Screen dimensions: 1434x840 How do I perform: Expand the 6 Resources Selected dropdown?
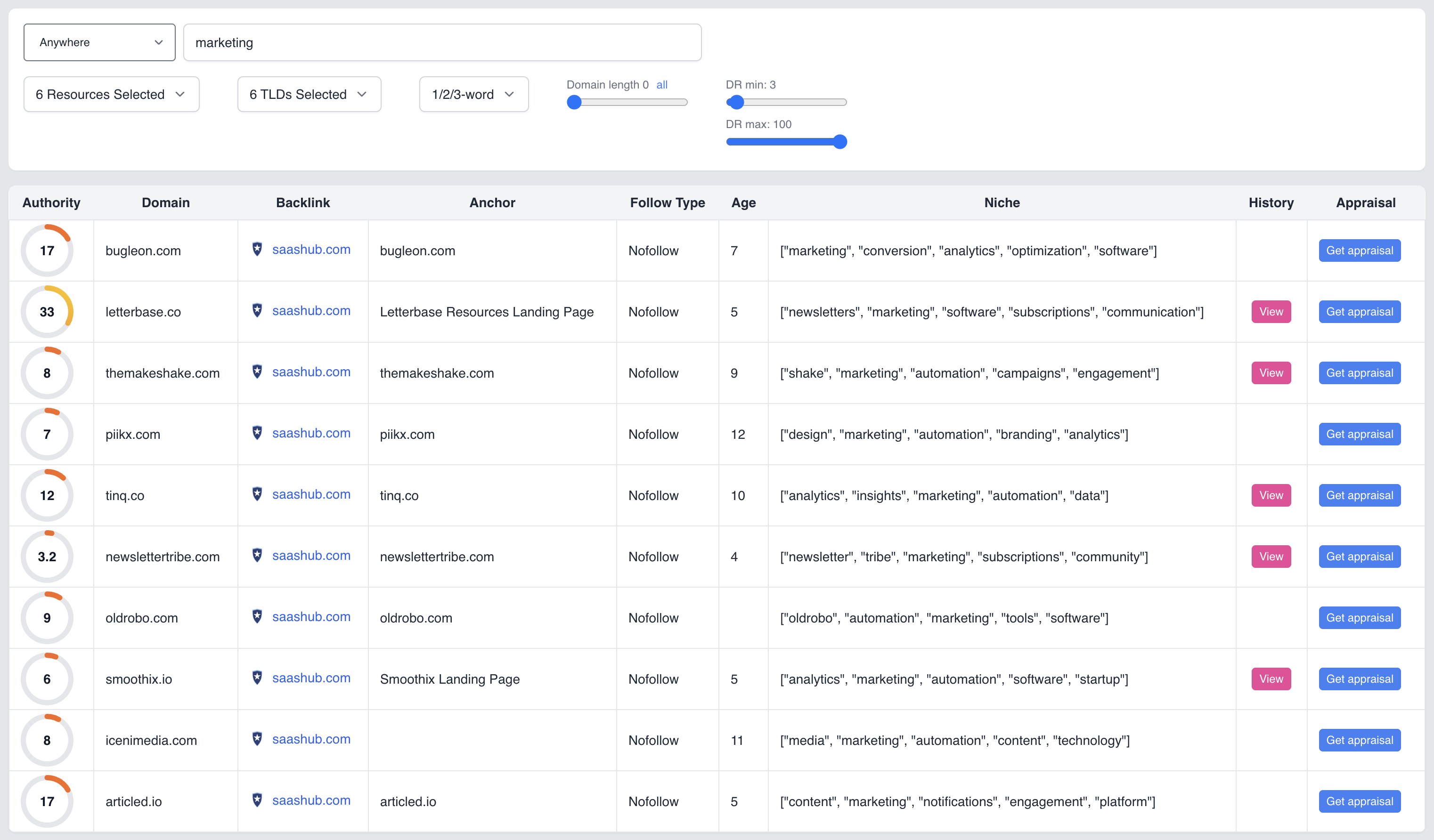(112, 95)
